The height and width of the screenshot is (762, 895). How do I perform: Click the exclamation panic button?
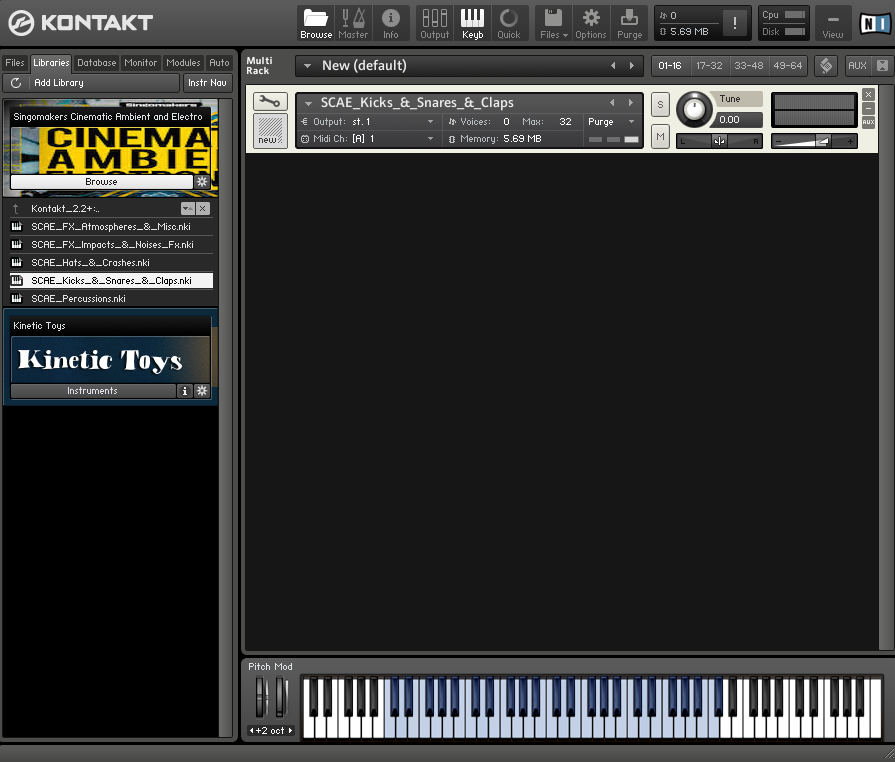click(x=735, y=23)
